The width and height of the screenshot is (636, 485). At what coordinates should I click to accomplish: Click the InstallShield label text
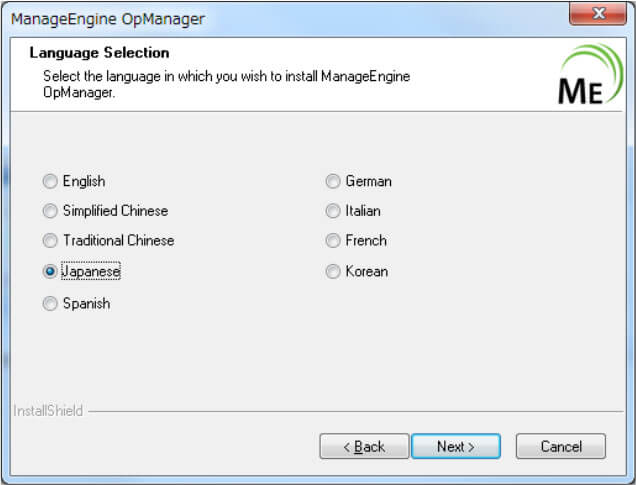(x=48, y=411)
